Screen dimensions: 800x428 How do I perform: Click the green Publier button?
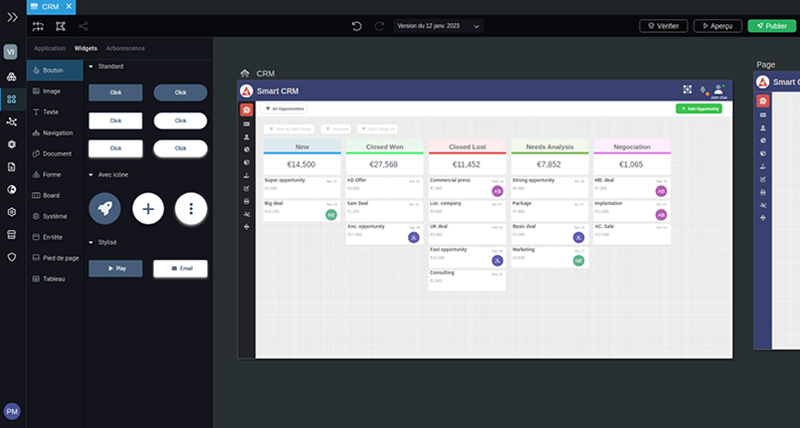point(772,26)
